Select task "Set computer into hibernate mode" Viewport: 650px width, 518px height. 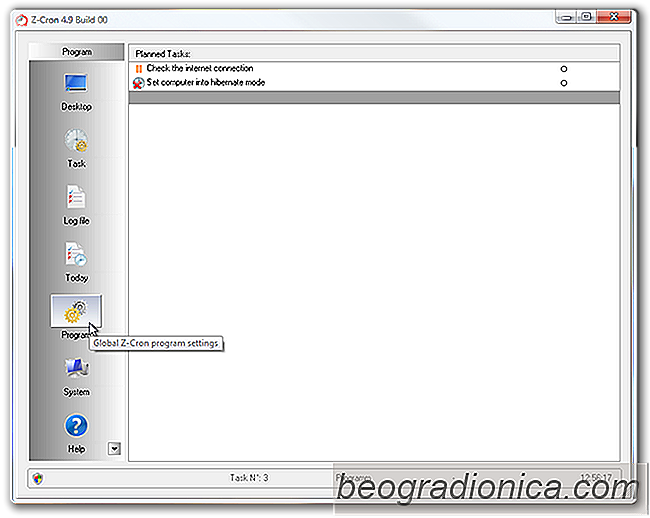tap(375, 83)
